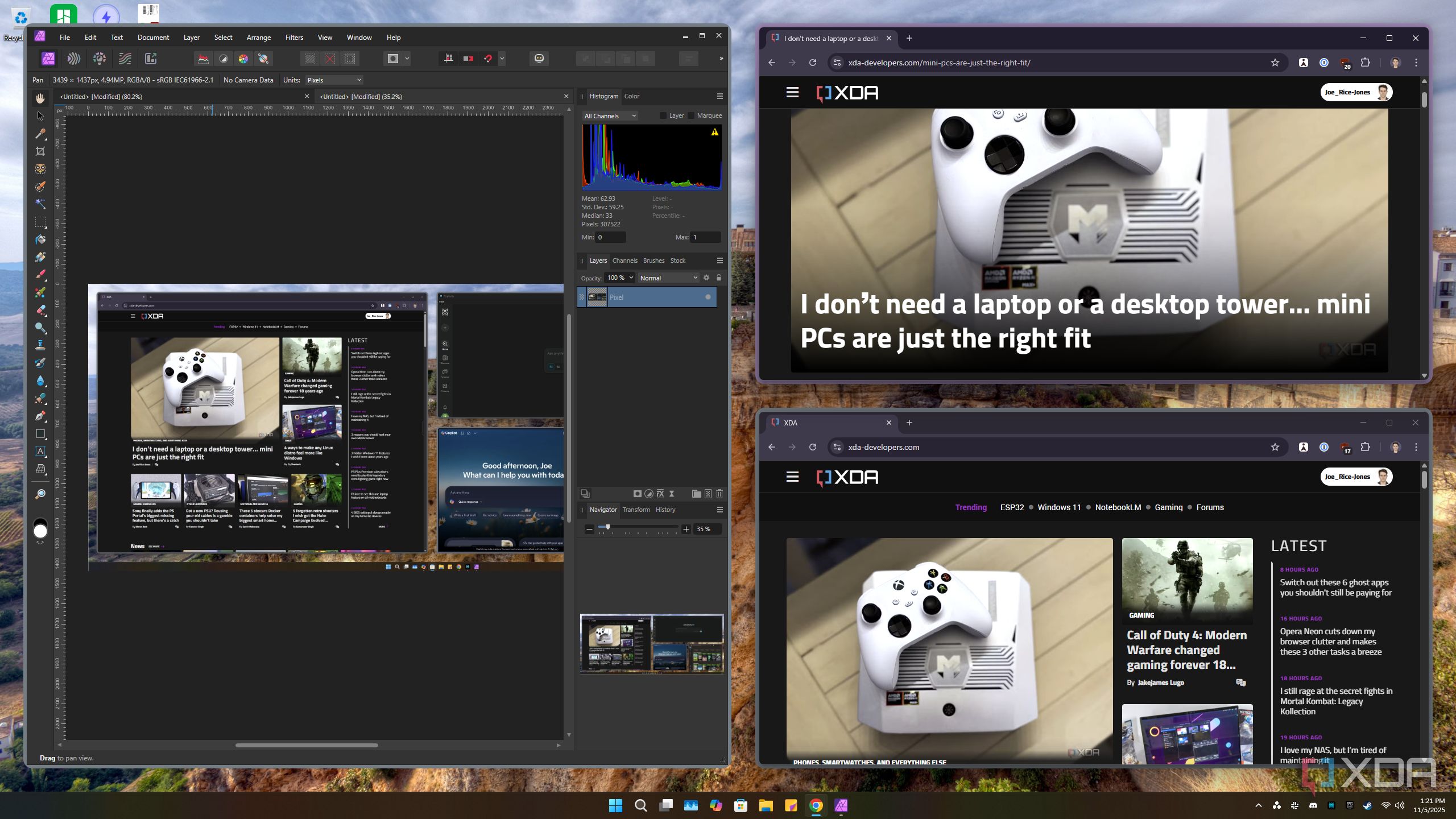Screen dimensions: 1456x819
Task: Enable the Marquee checkbox in Histogram
Action: click(x=691, y=115)
